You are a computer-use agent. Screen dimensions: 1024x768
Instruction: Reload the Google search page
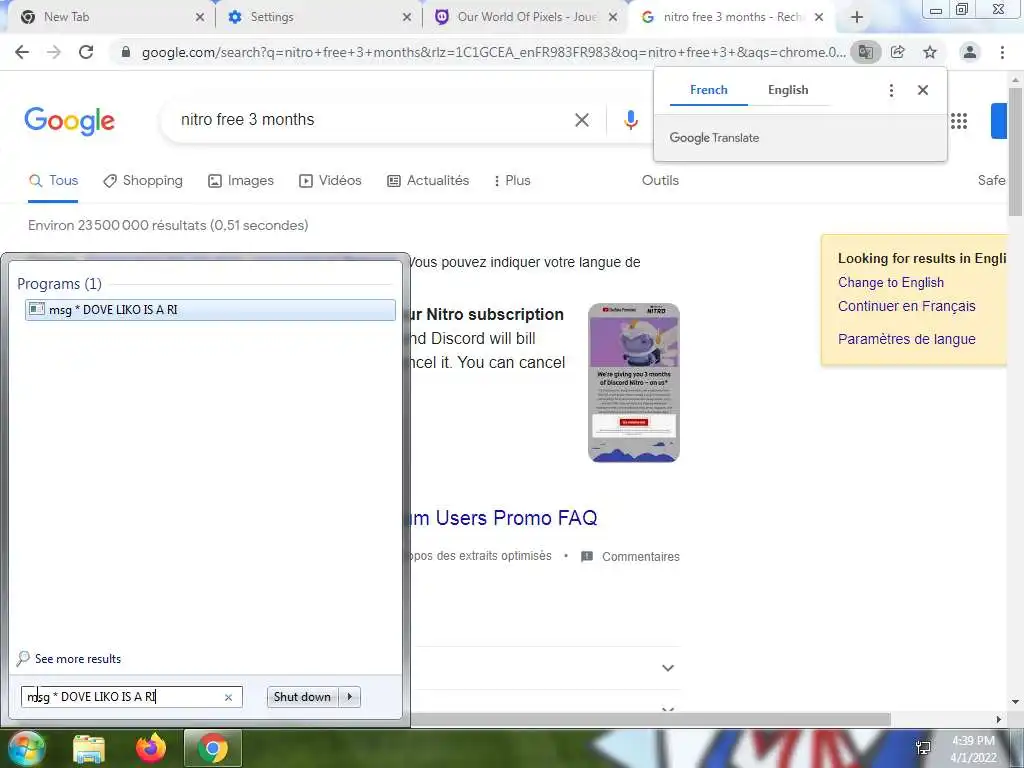tap(86, 52)
